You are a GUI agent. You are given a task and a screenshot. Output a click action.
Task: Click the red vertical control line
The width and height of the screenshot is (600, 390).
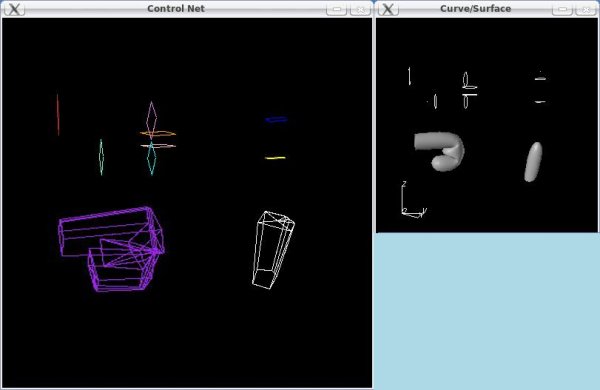58,115
